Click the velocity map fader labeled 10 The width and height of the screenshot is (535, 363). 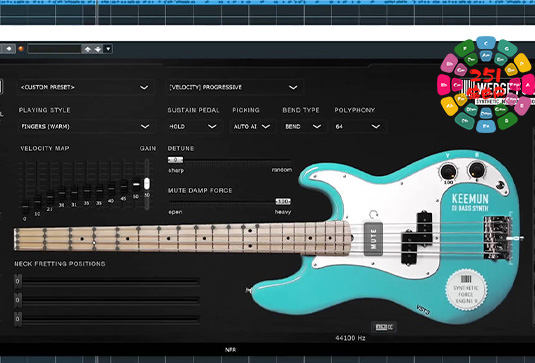click(38, 202)
